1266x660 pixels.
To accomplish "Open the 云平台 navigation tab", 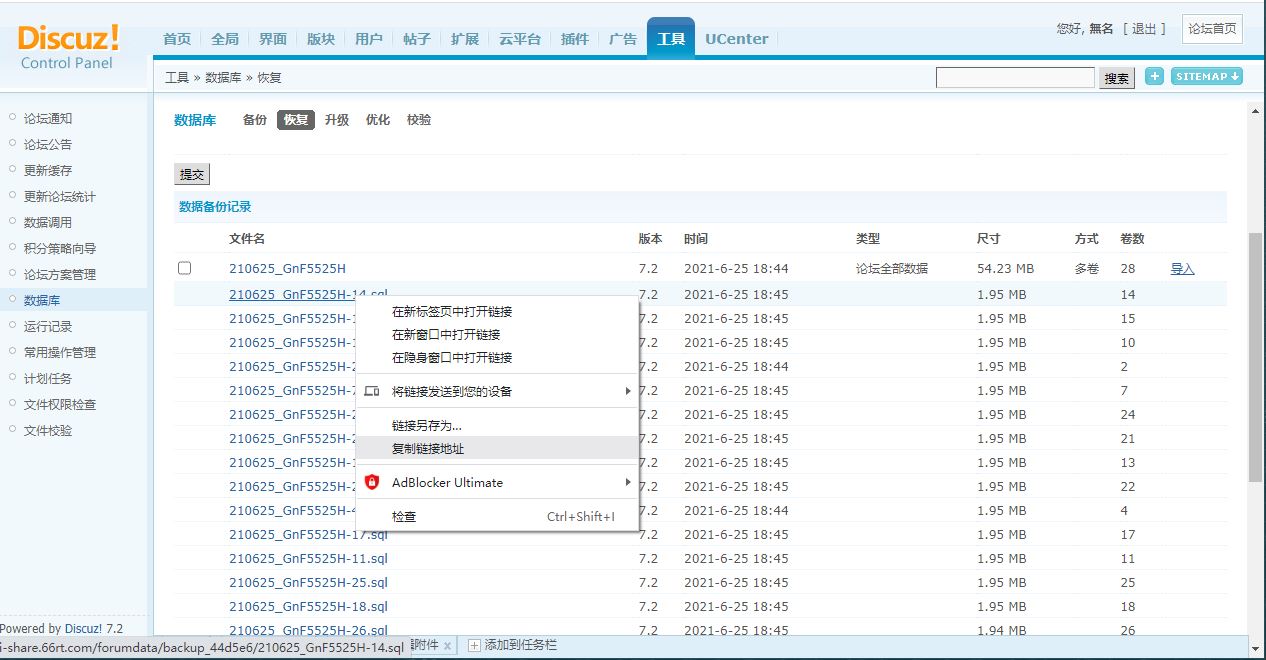I will tap(520, 39).
